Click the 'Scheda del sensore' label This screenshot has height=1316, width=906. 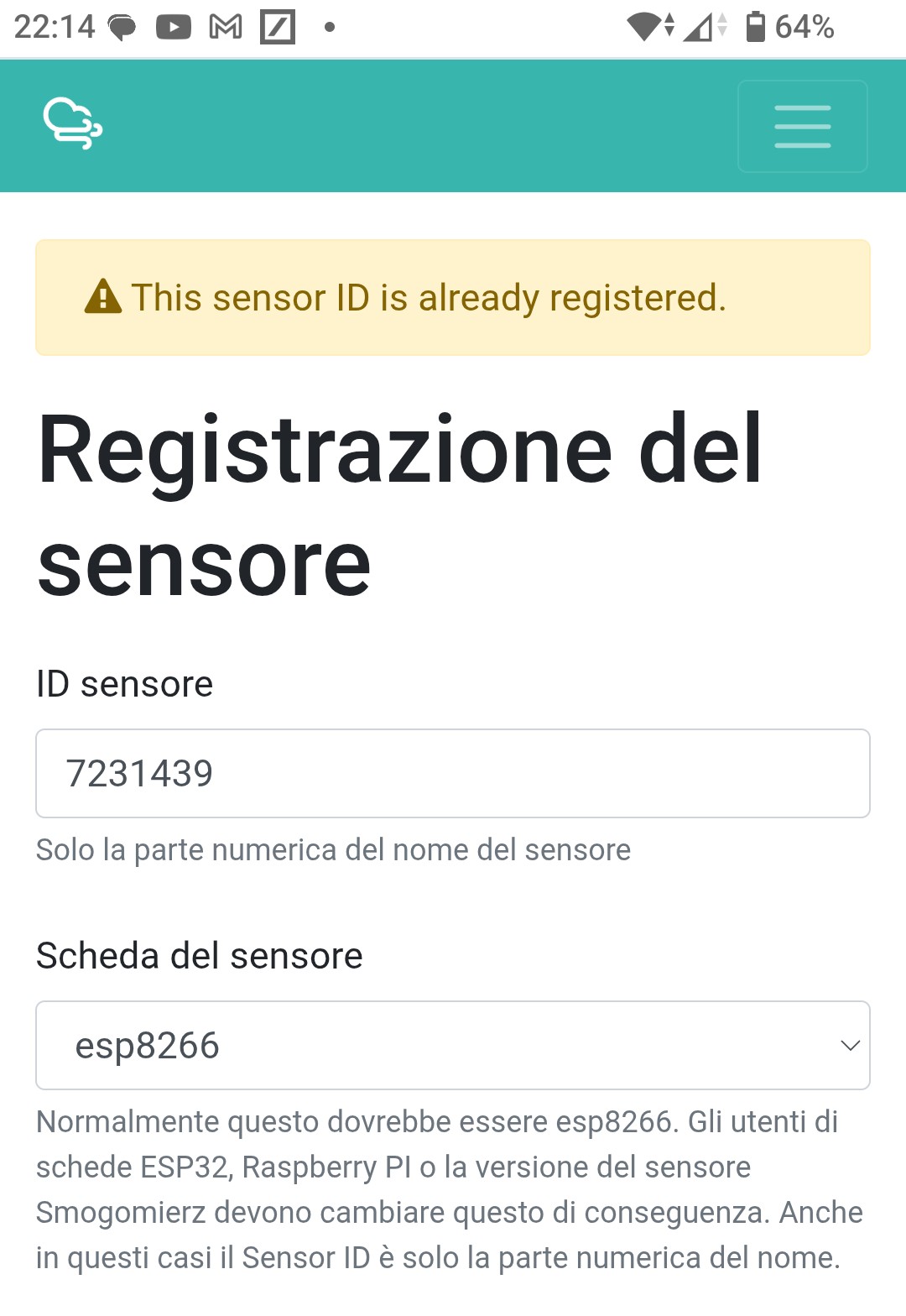pyautogui.click(x=200, y=956)
